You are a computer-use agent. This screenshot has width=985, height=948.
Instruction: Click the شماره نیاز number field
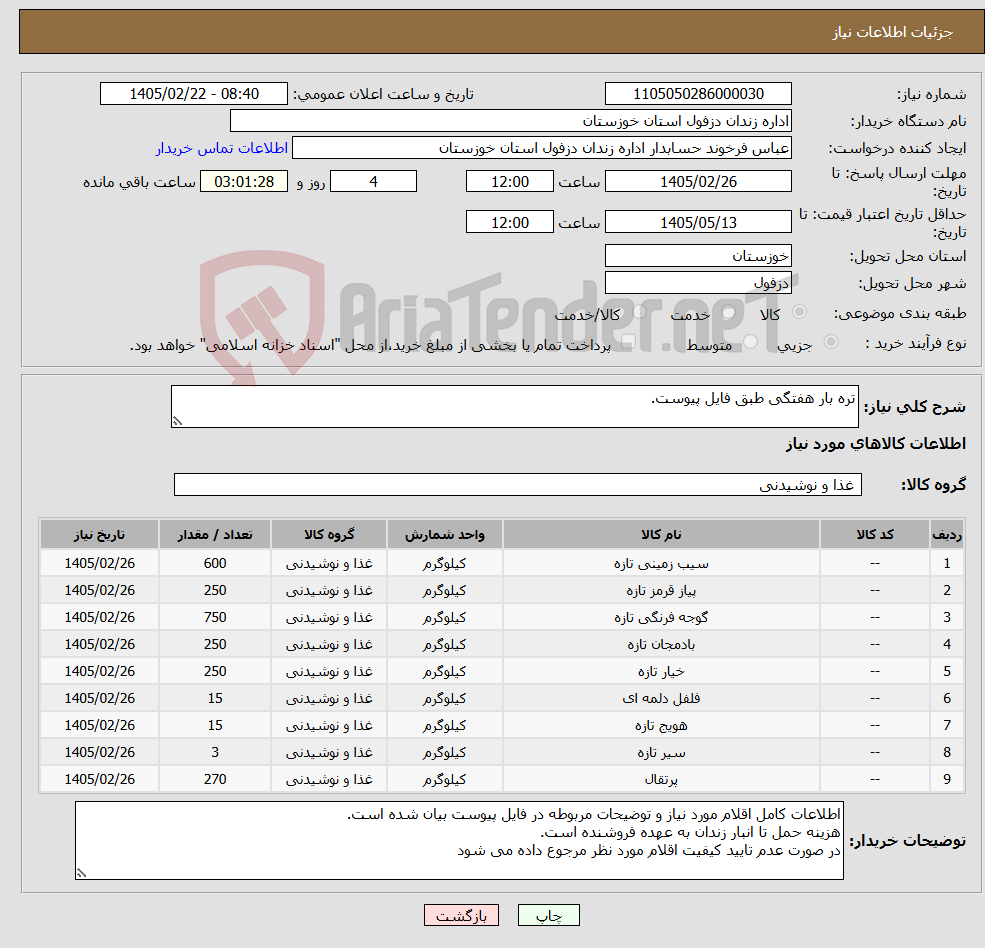click(x=698, y=94)
